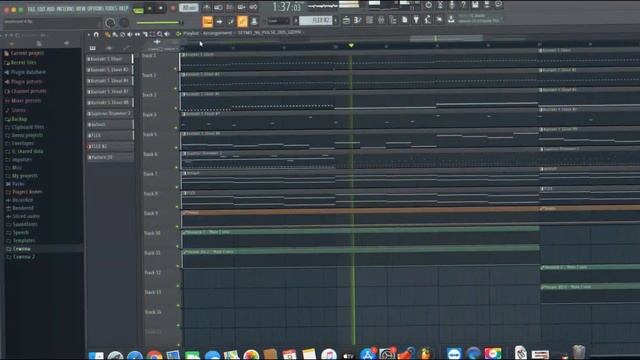Toggle the orange multilink controllers icon
This screenshot has height=360, width=640.
242,21
